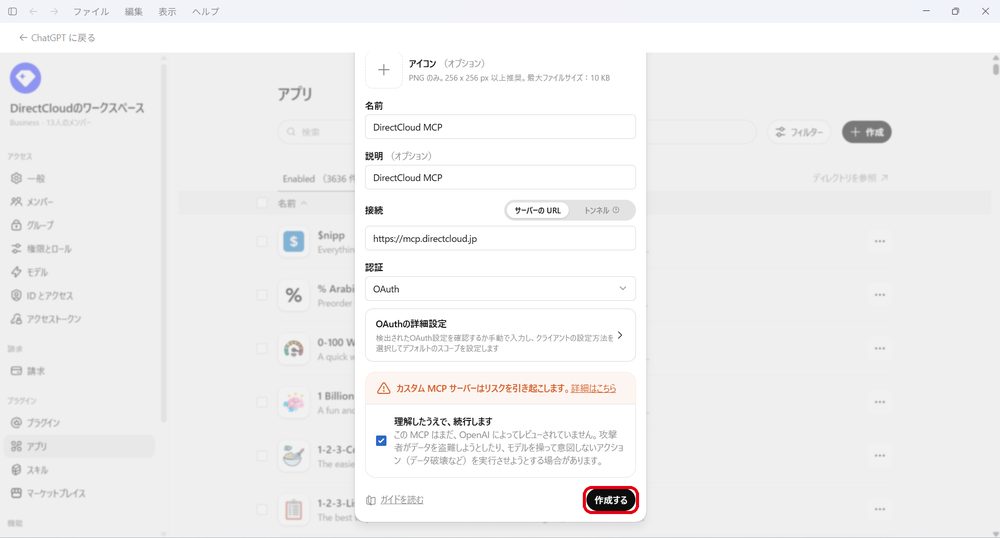Screen dimensions: 1000x538
Task: Open 権限とロール section in sidebar
Action: click(80, 249)
